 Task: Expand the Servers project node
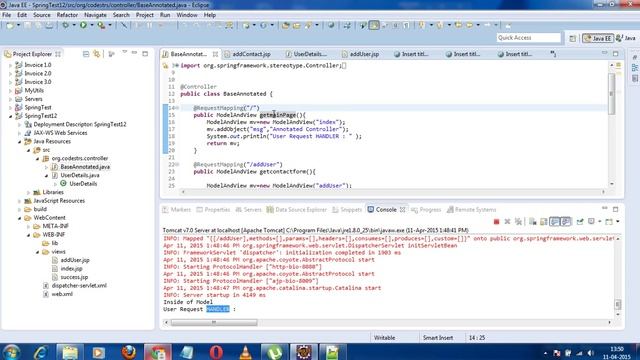point(11,99)
